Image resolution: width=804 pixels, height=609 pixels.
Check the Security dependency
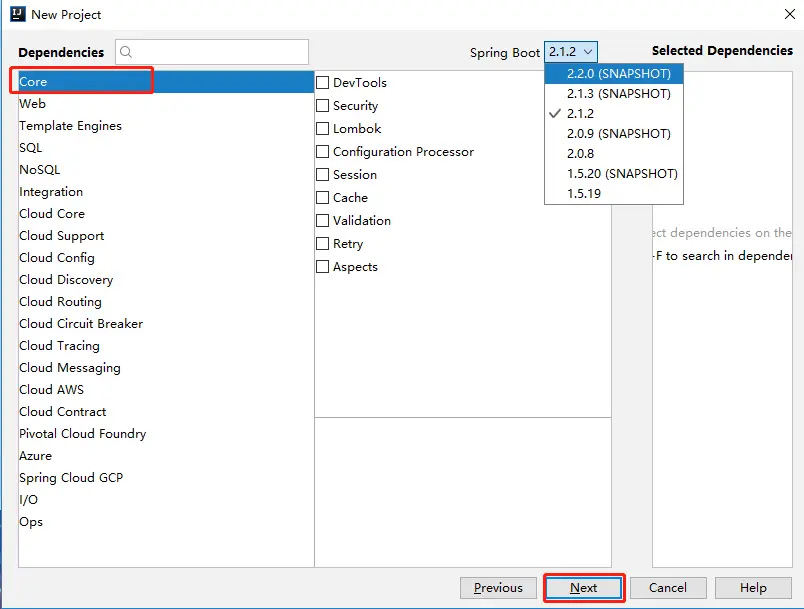pos(323,106)
